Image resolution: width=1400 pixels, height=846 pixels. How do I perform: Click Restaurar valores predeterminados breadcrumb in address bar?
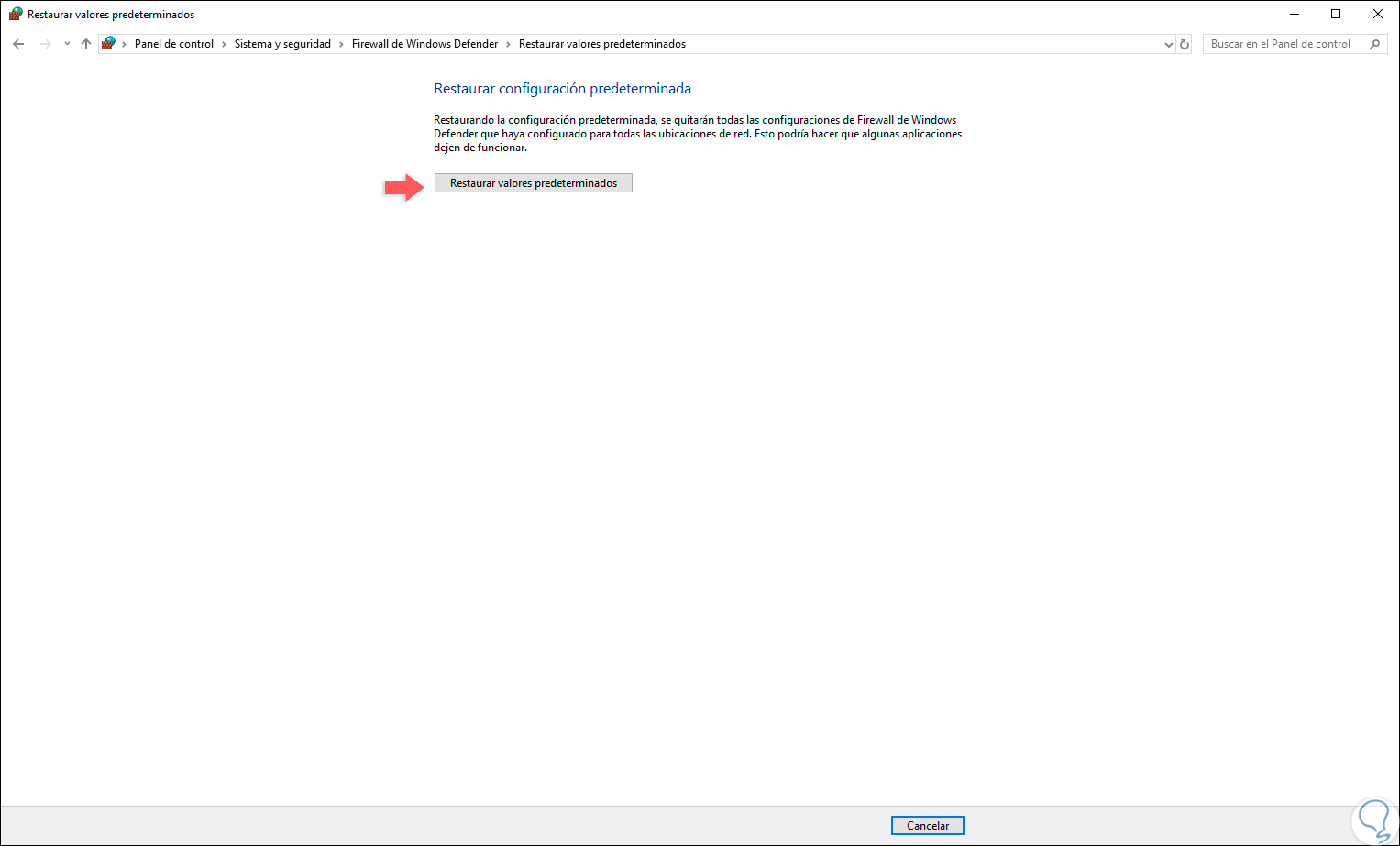602,44
